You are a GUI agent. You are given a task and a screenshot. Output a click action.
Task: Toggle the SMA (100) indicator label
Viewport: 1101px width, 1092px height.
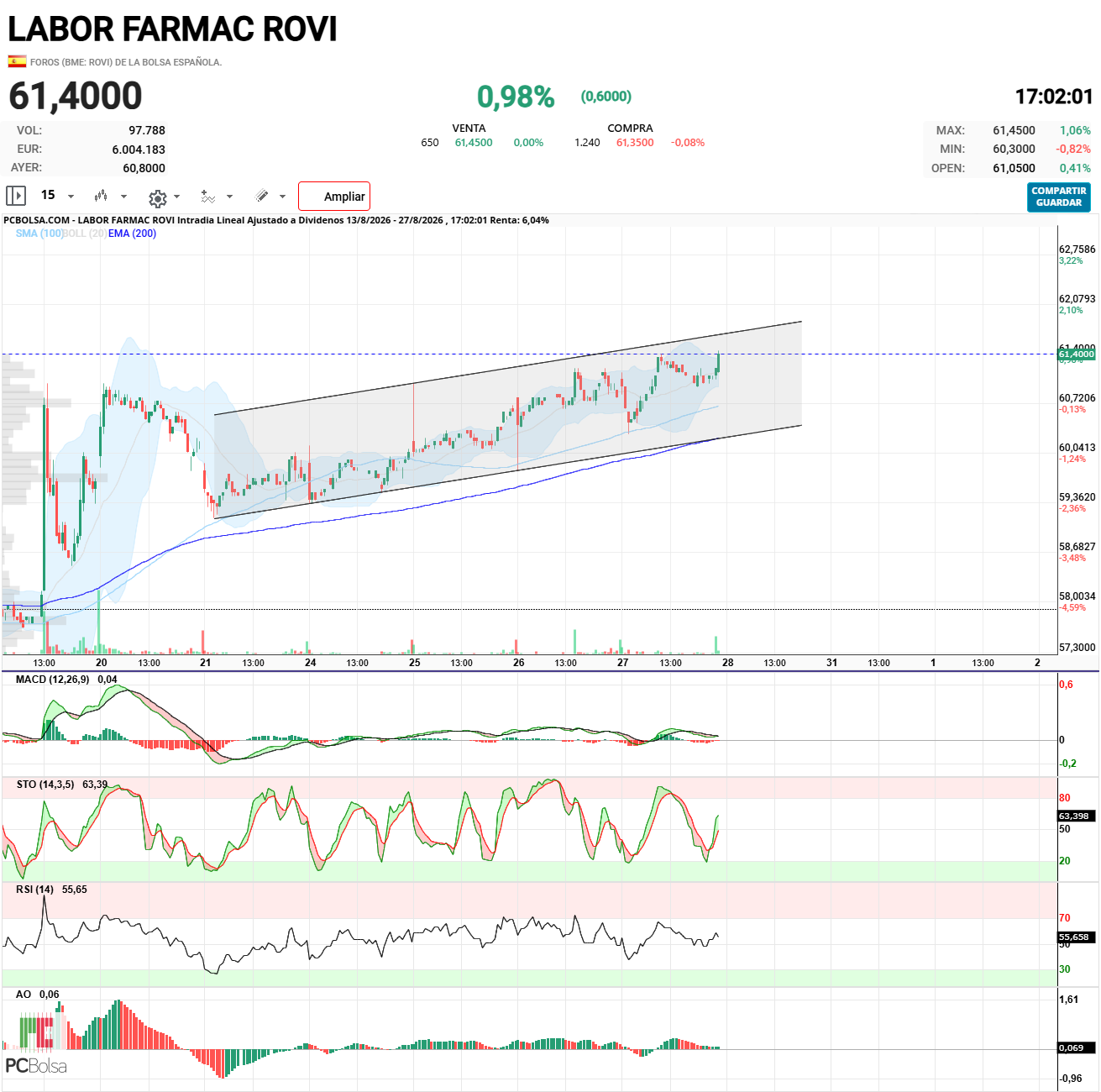(x=39, y=234)
